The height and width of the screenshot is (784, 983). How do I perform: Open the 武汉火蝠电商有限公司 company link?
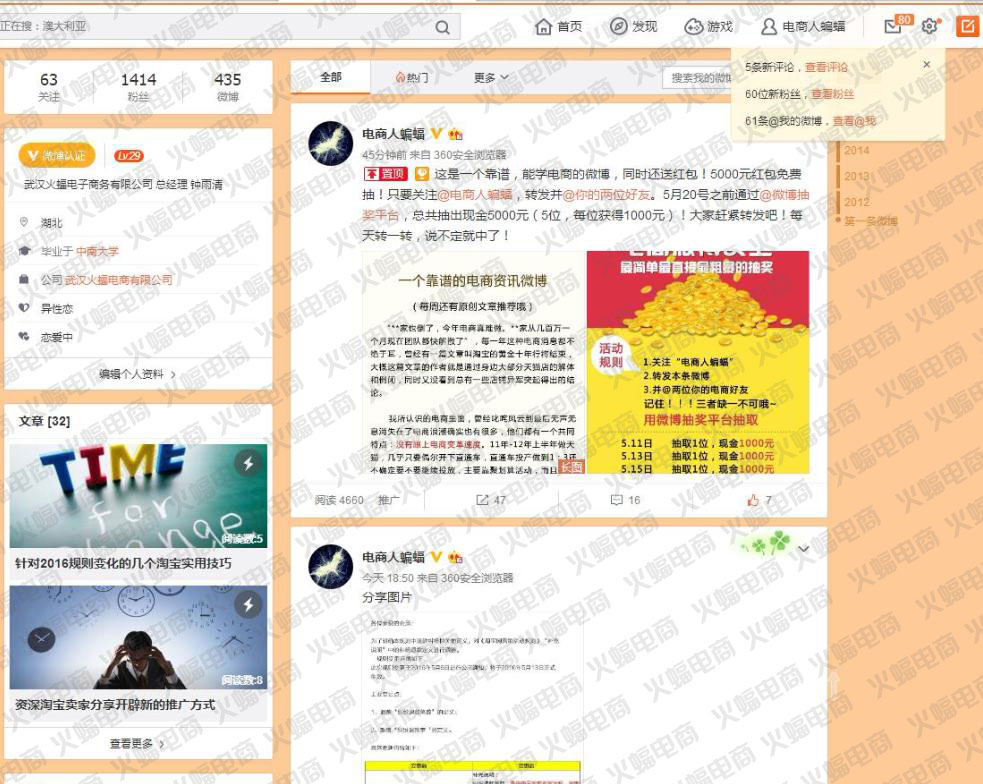[118, 280]
